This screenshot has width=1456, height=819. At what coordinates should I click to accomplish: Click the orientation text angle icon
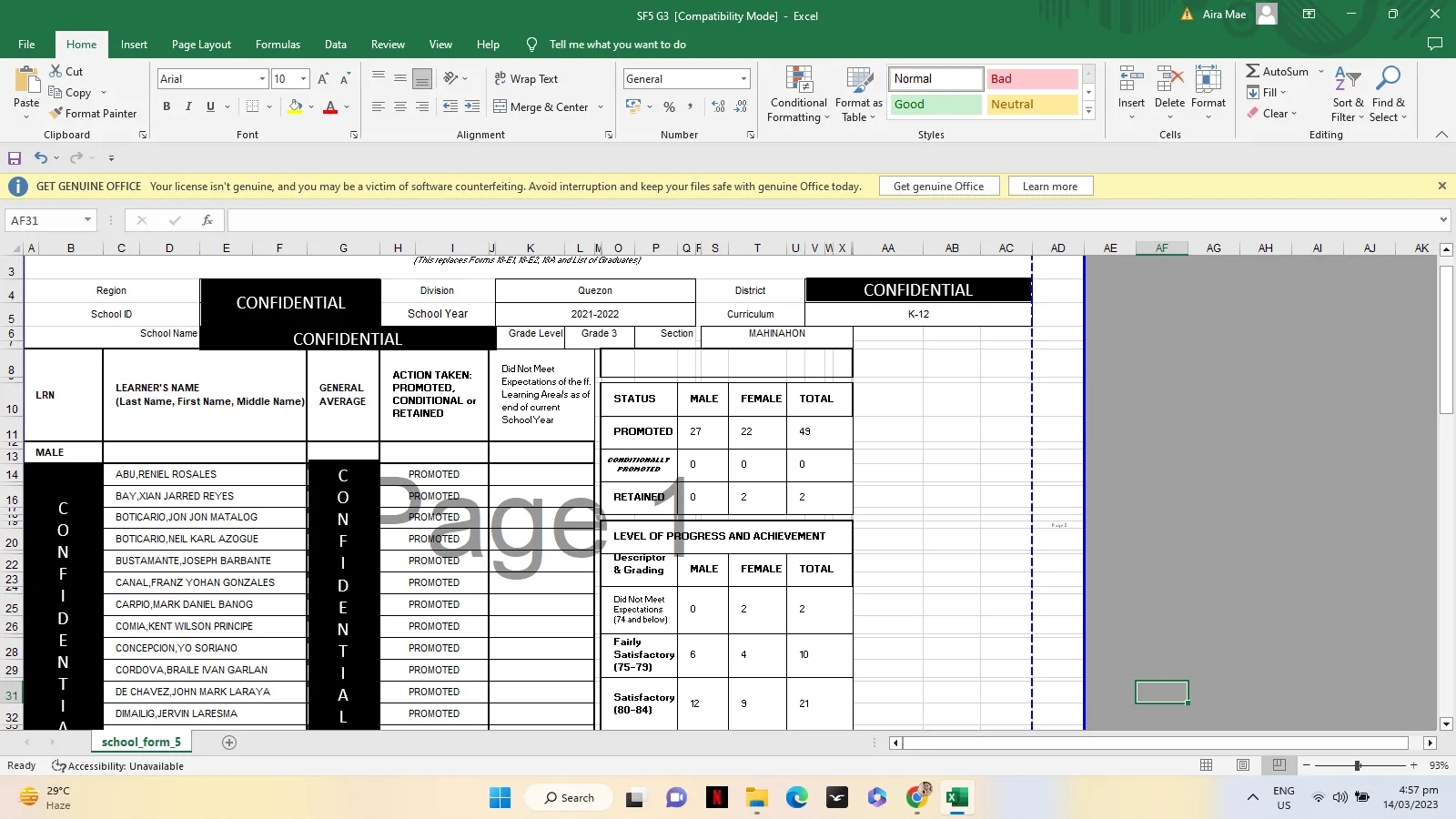click(x=451, y=79)
